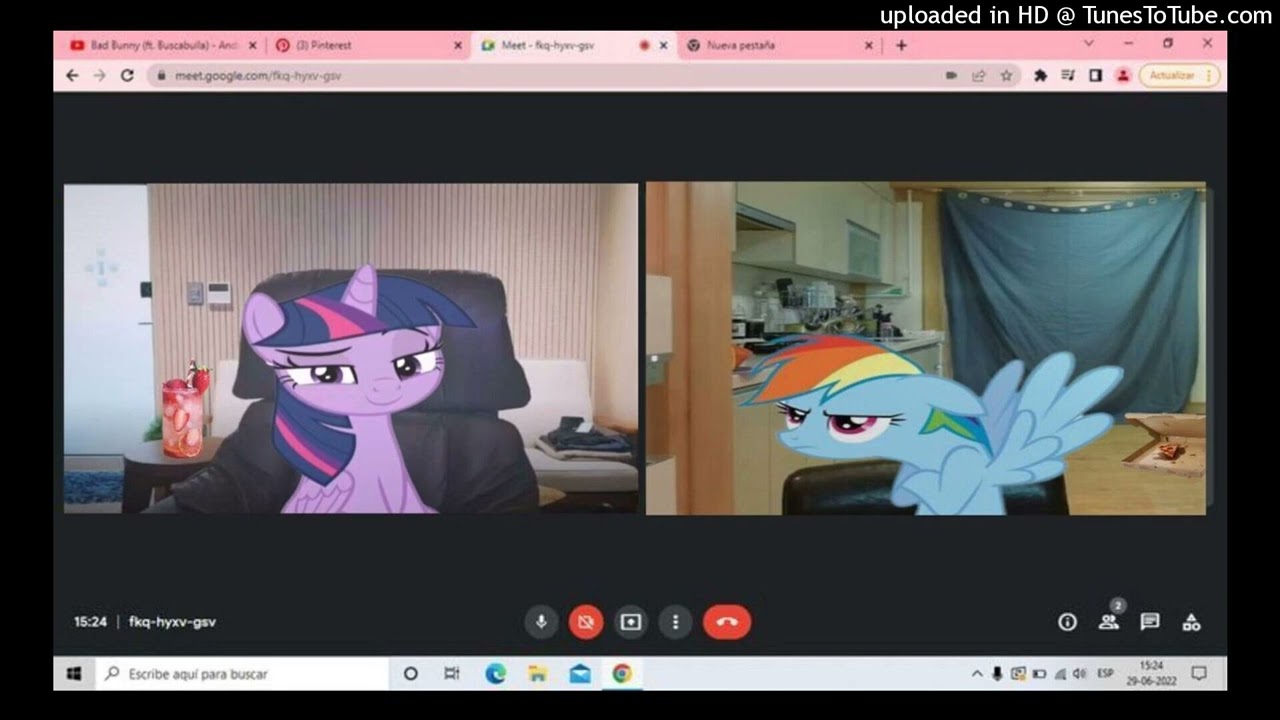Open the in-call chat panel
The image size is (1280, 720).
pyautogui.click(x=1150, y=622)
